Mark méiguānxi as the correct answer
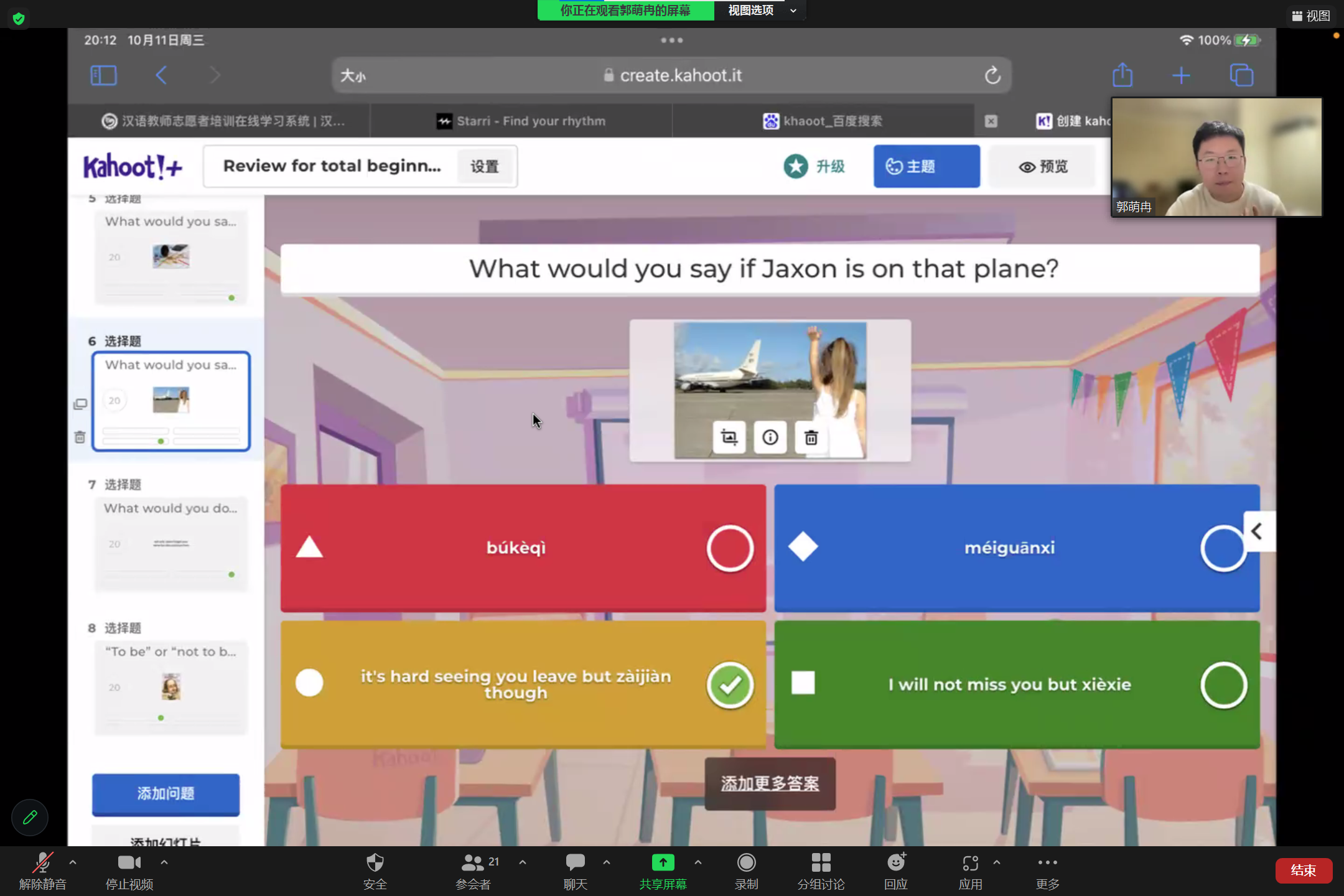The width and height of the screenshot is (1344, 896). (x=1223, y=548)
